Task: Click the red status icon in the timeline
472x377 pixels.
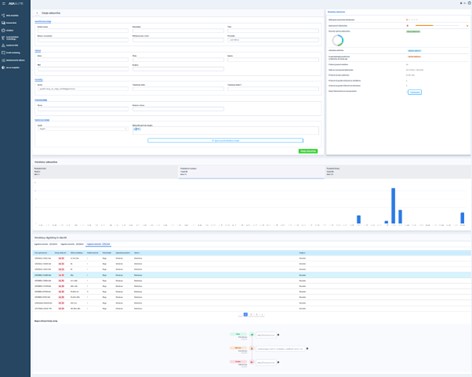Action: (252, 362)
